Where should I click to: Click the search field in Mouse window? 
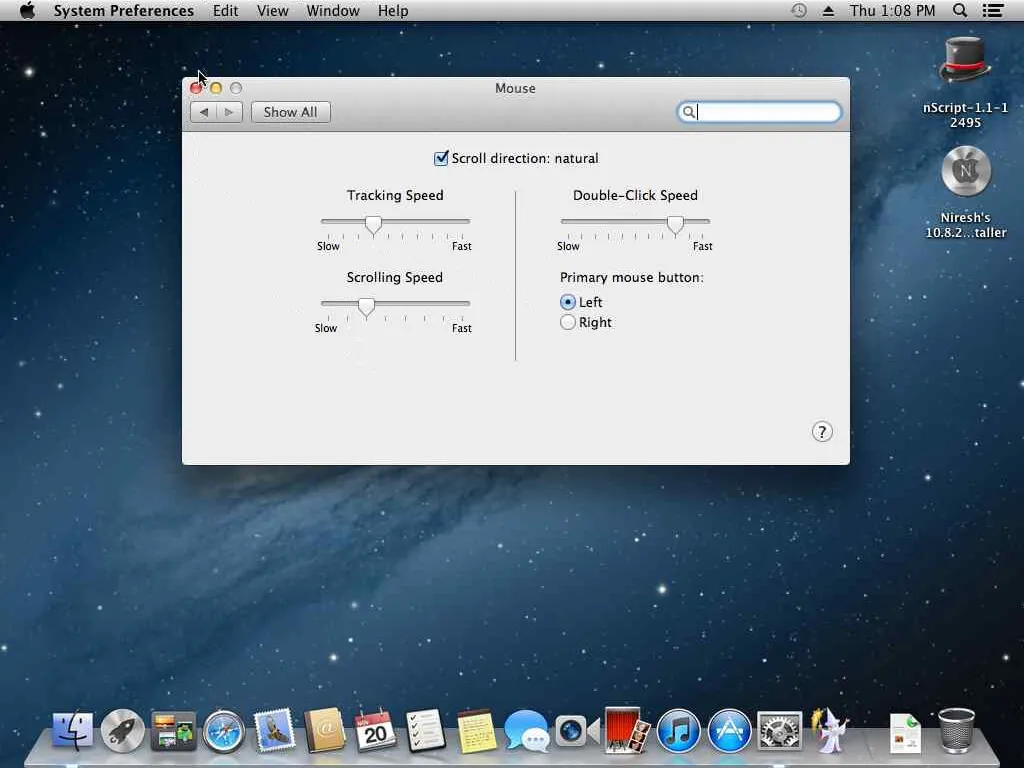pyautogui.click(x=759, y=112)
